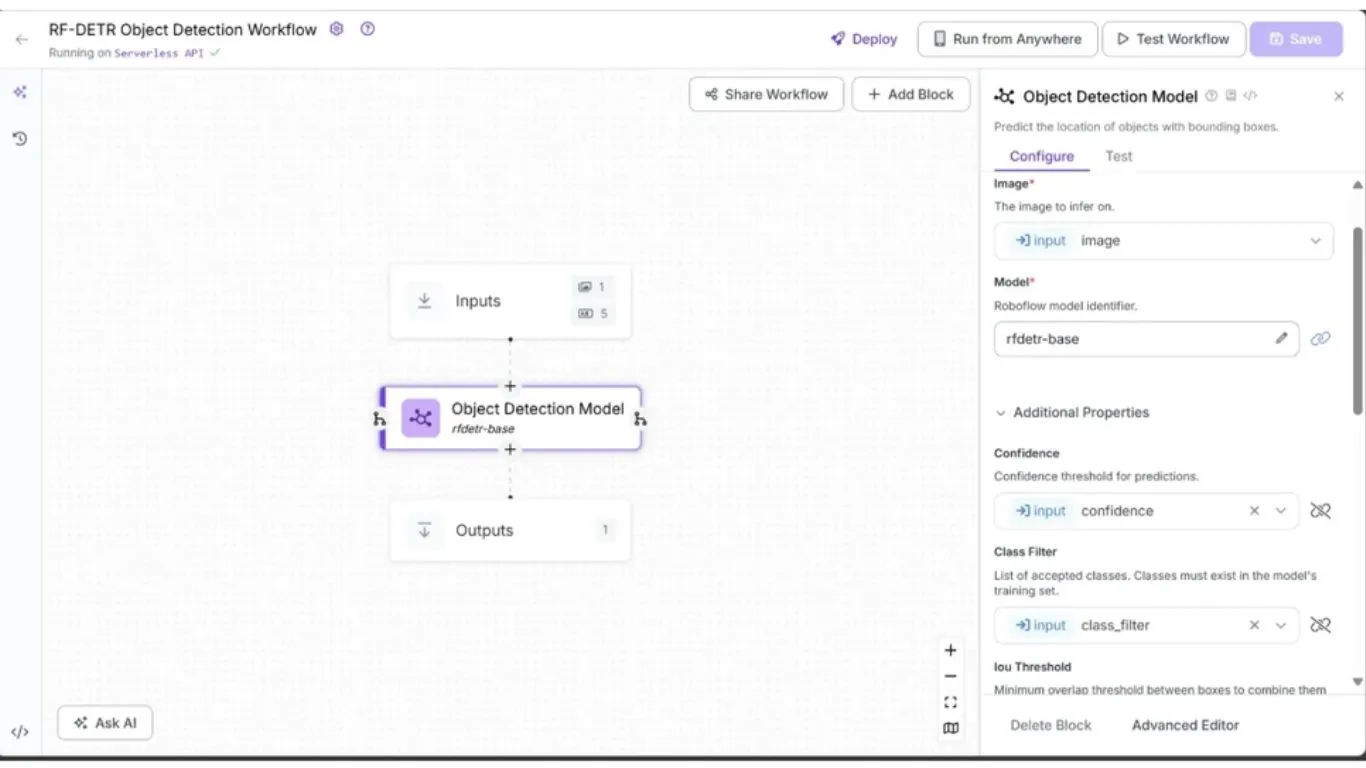Image resolution: width=1366 pixels, height=768 pixels.
Task: Open workflow settings gear beside the title
Action: 337,29
